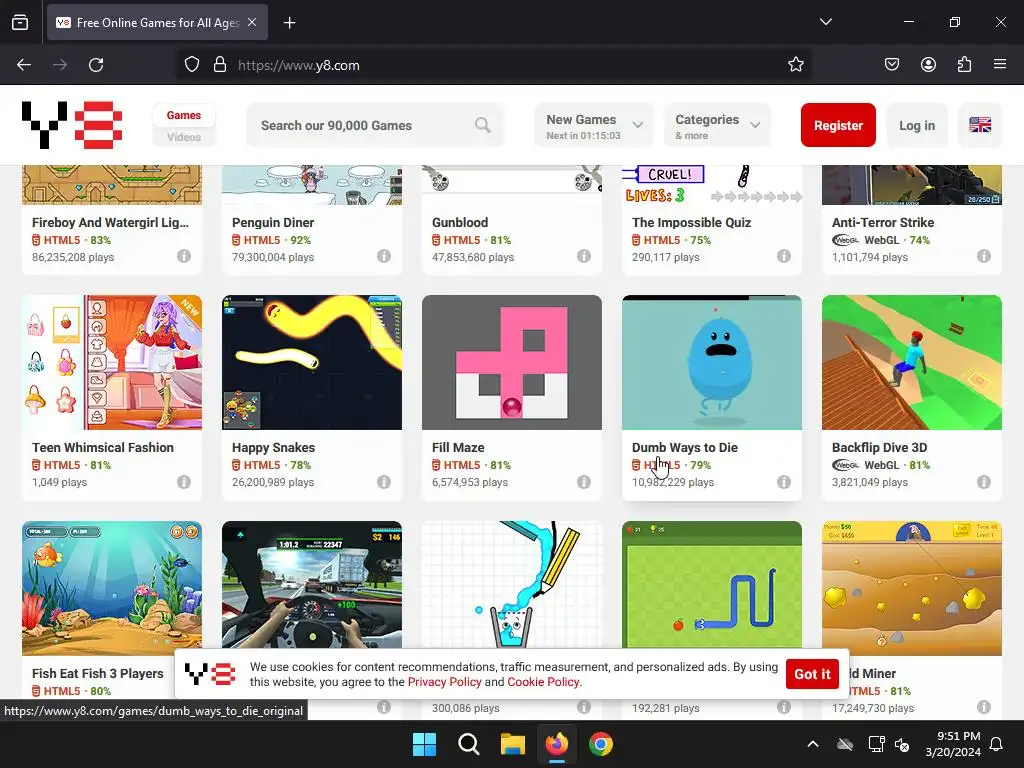This screenshot has height=768, width=1024.
Task: Click the search magnifier icon in search box
Action: click(483, 125)
